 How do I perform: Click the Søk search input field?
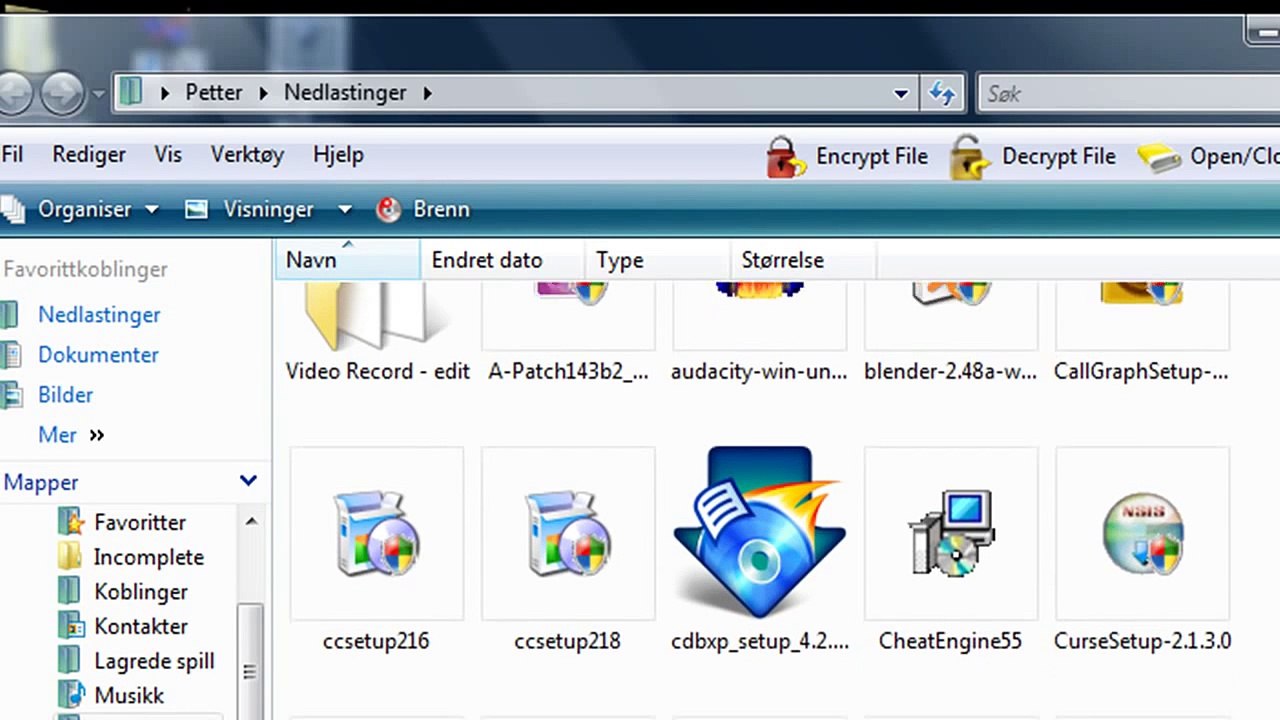(1128, 94)
